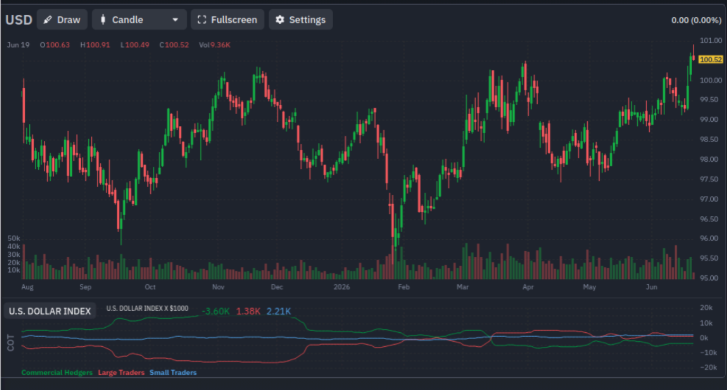Click the high value H100.91
The height and width of the screenshot is (390, 727).
(x=95, y=45)
